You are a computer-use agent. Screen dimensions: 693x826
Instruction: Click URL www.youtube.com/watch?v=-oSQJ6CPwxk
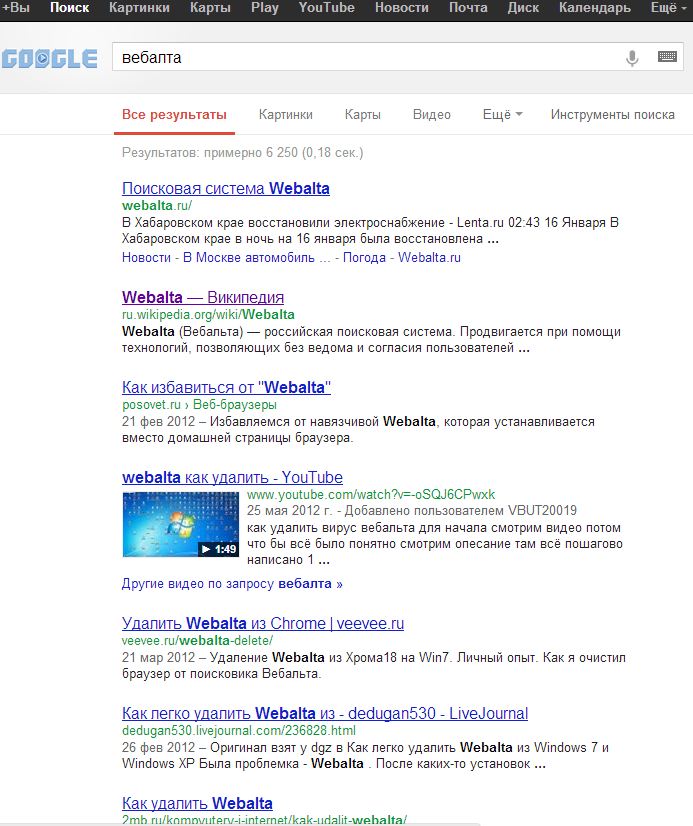(371, 495)
